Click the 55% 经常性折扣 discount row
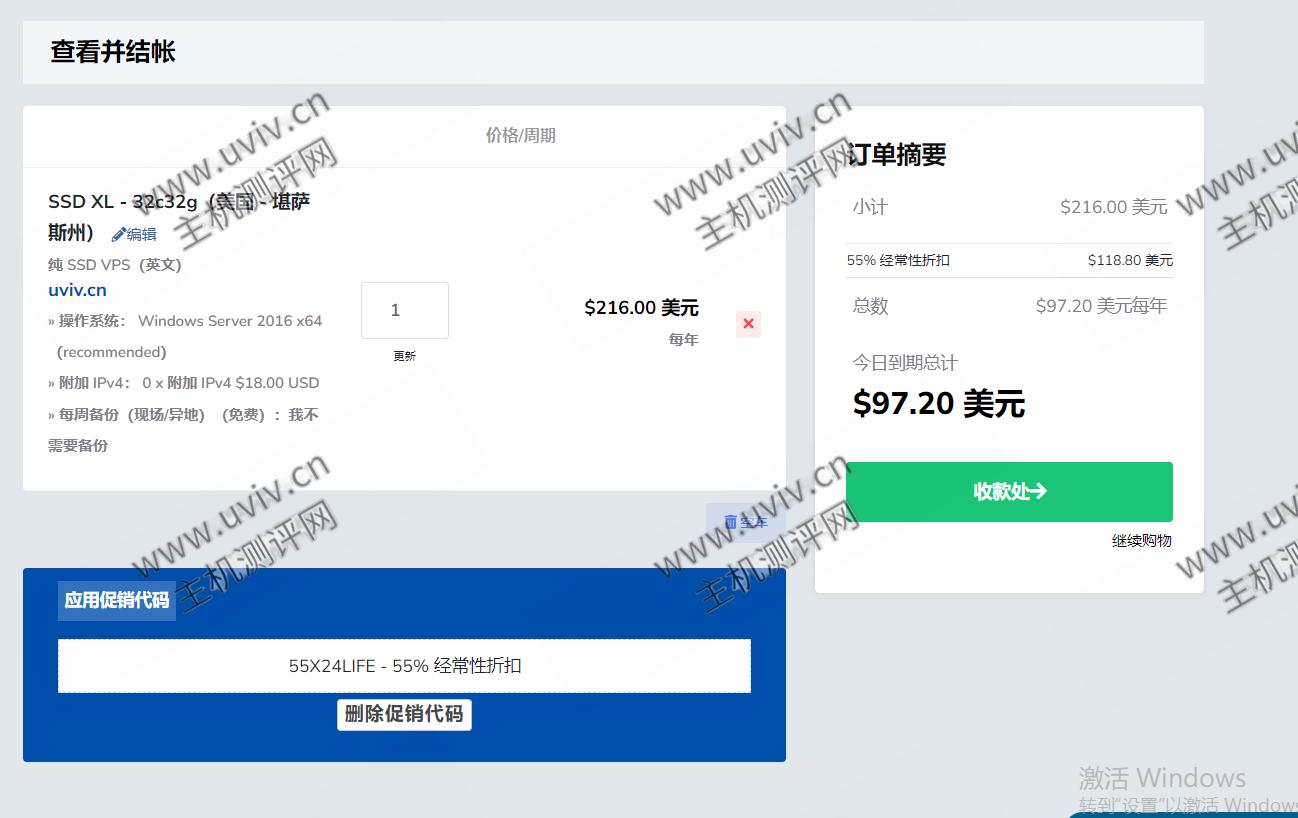Screen dimensions: 1298x818 1009,260
